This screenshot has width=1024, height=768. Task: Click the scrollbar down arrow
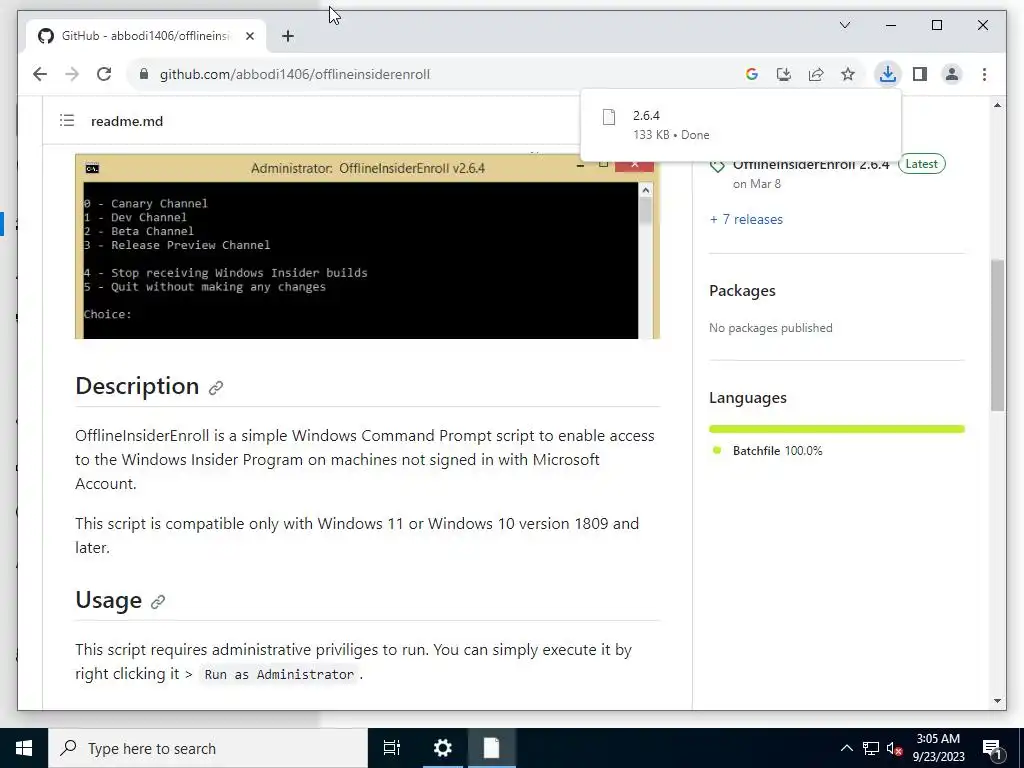point(997,701)
